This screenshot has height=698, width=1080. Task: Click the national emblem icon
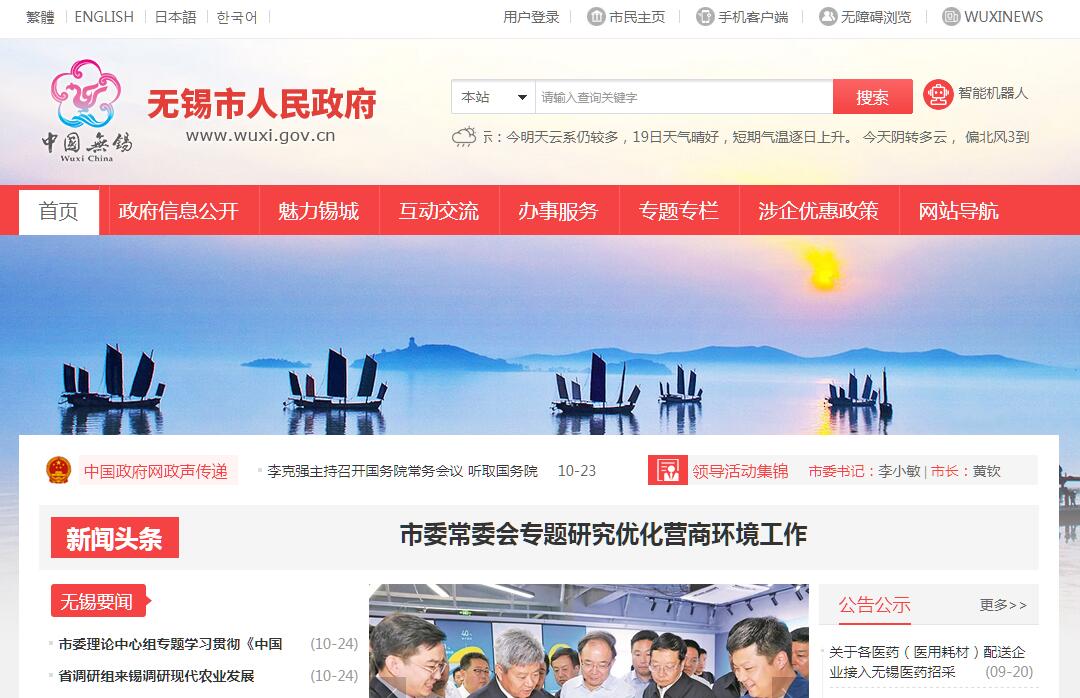click(59, 470)
